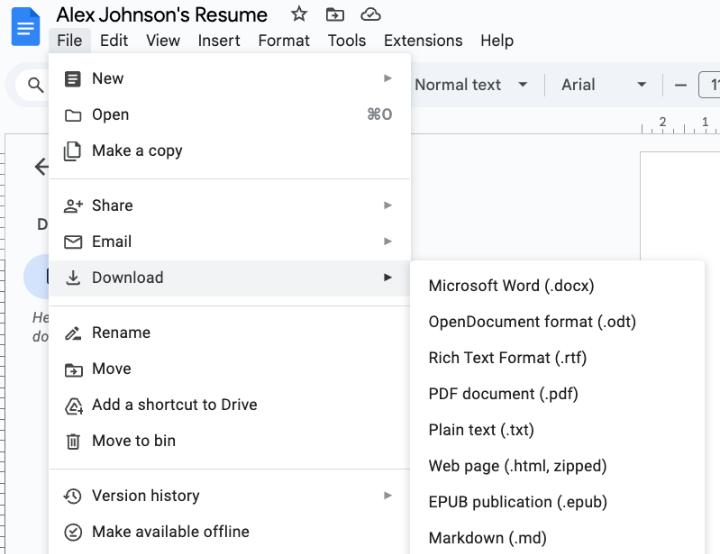Download as Microsoft Word (.docx)
Viewport: 720px width, 554px height.
tap(557, 286)
